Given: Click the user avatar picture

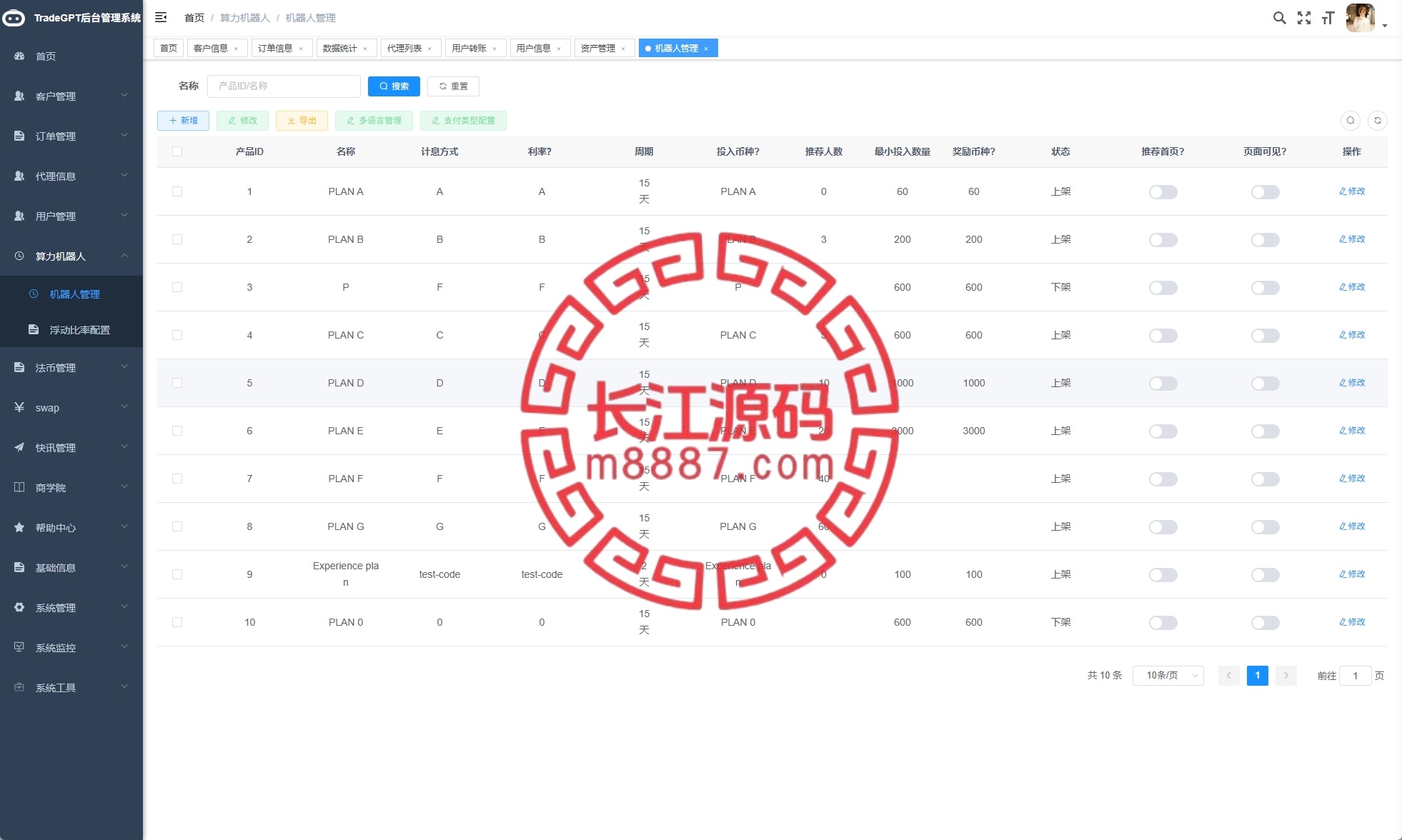Looking at the screenshot, I should pos(1360,18).
